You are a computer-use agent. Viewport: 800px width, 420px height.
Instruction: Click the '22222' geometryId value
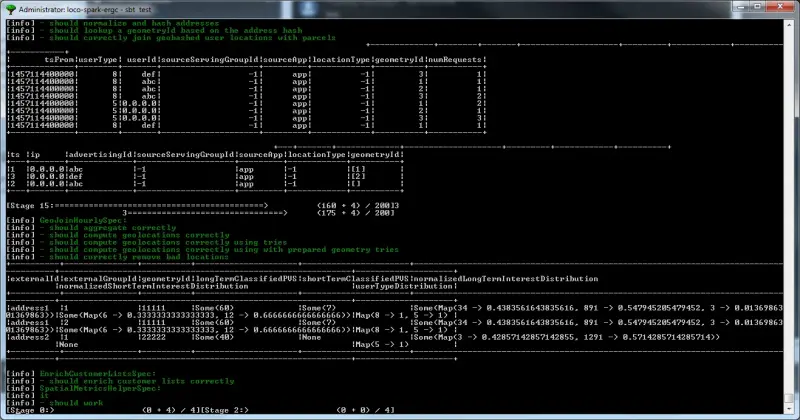click(x=154, y=337)
